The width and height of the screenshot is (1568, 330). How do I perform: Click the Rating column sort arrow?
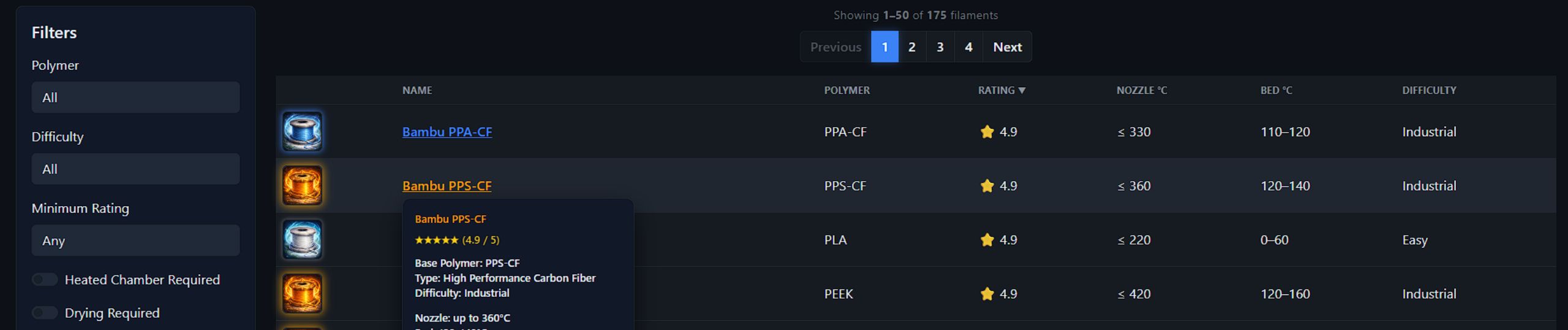click(x=1022, y=91)
